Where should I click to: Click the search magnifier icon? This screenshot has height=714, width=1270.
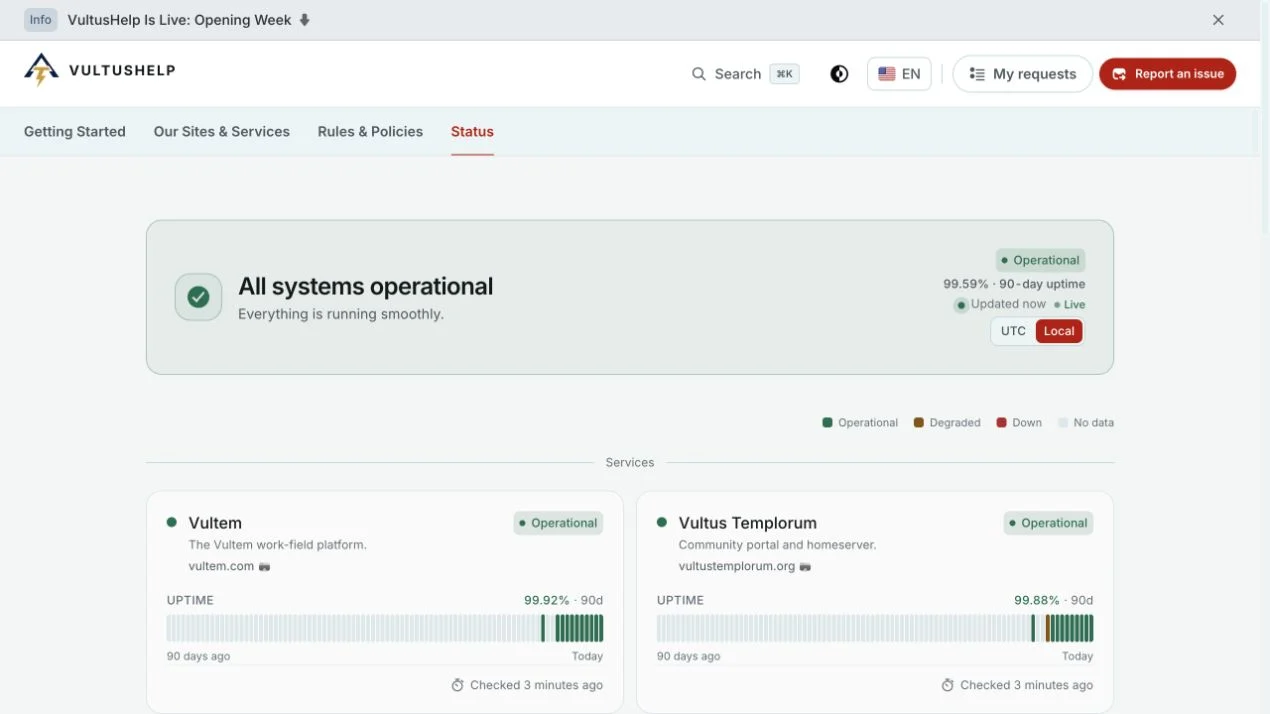coord(699,74)
